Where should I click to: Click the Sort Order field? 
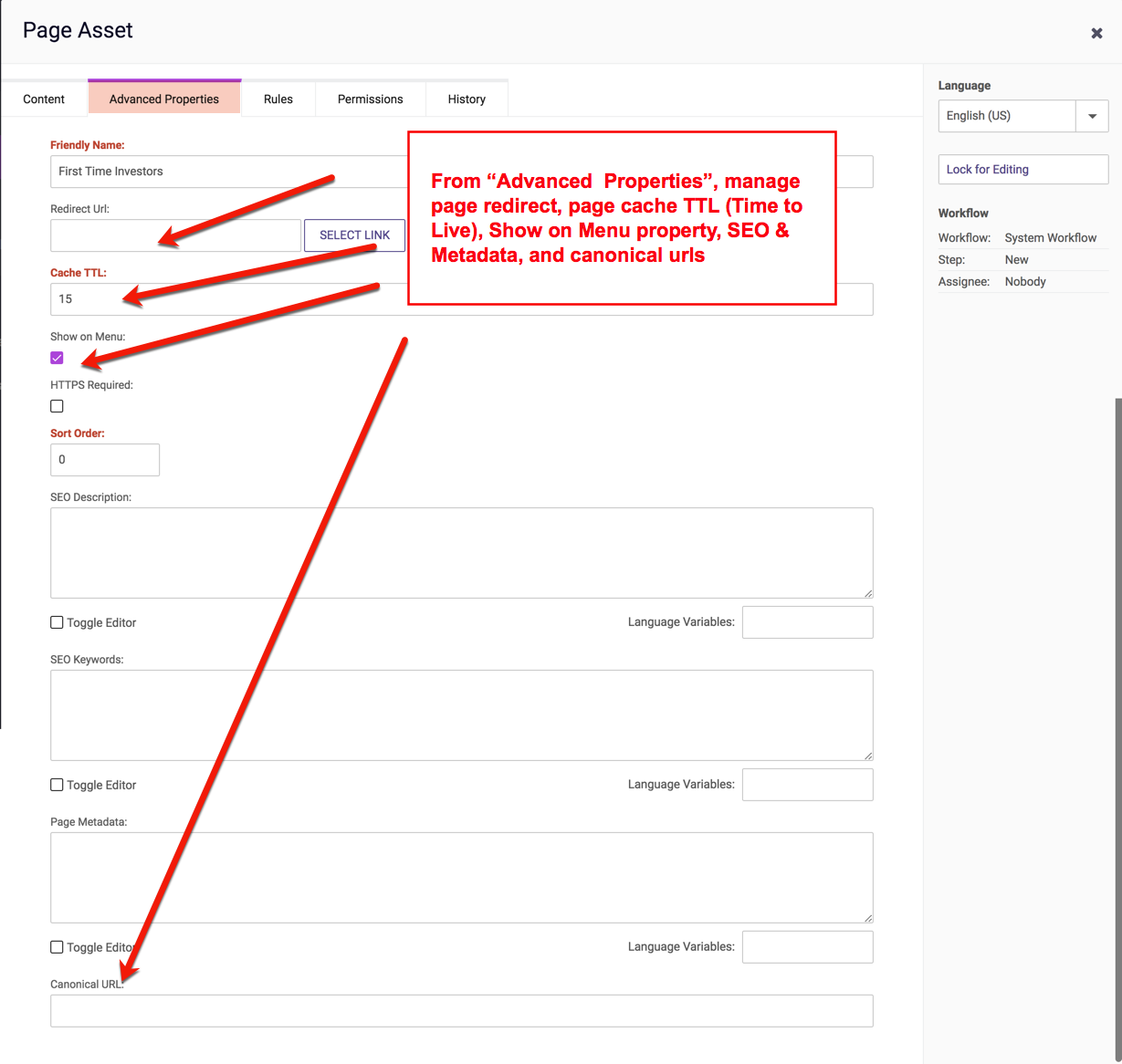tap(105, 460)
